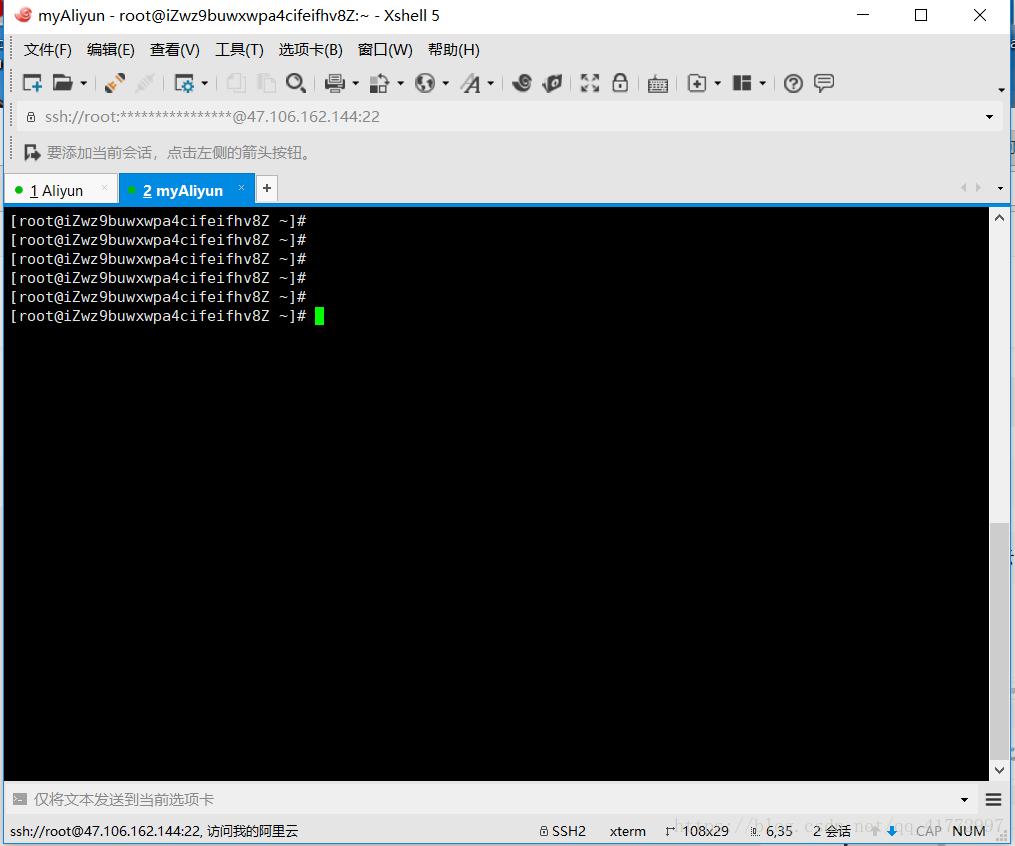
Task: Open toolbar options arrow at far right
Action: 1001,89
